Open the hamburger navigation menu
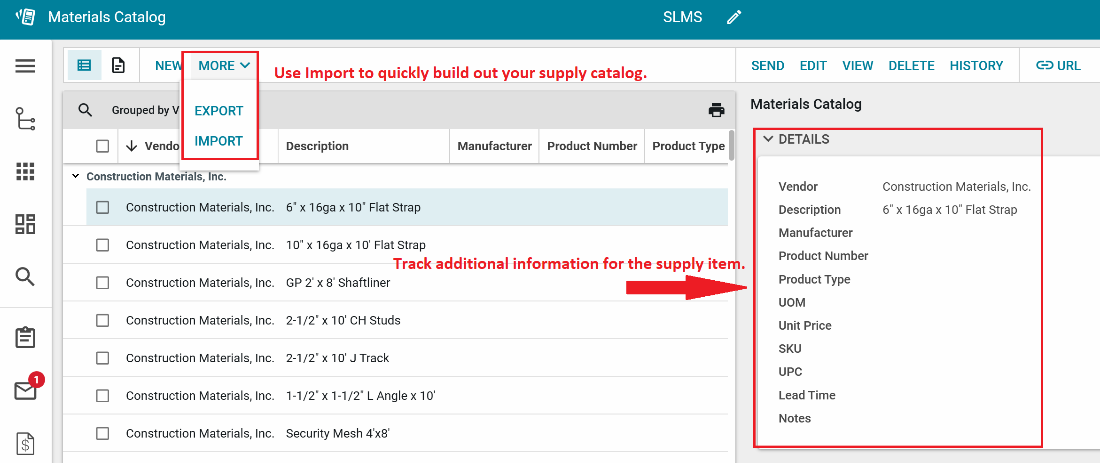The image size is (1100, 463). click(x=25, y=66)
